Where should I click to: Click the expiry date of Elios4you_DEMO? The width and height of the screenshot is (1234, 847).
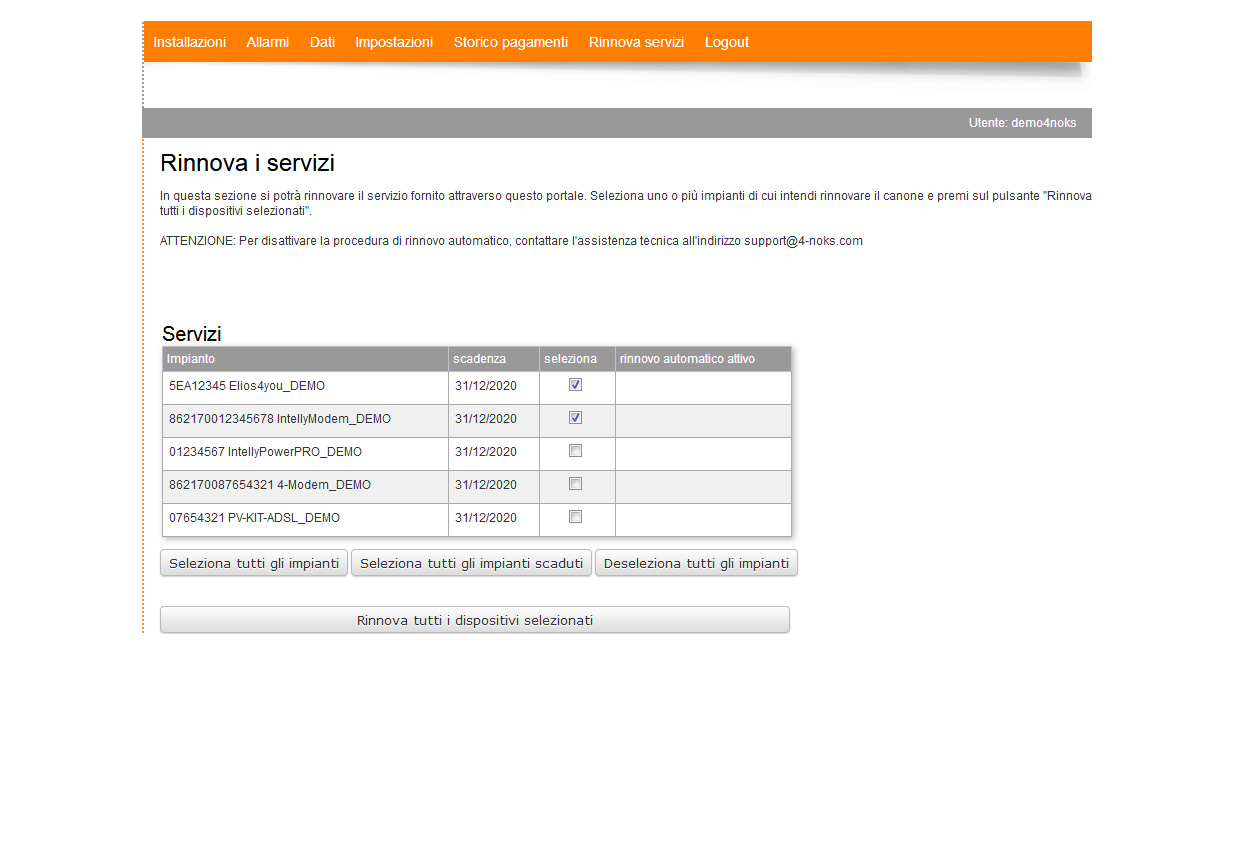(x=486, y=386)
